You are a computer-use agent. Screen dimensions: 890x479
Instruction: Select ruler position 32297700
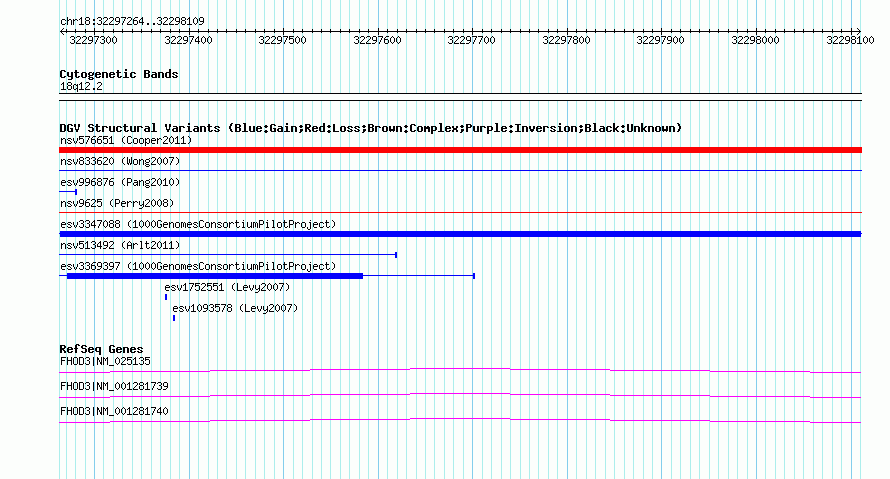(471, 40)
